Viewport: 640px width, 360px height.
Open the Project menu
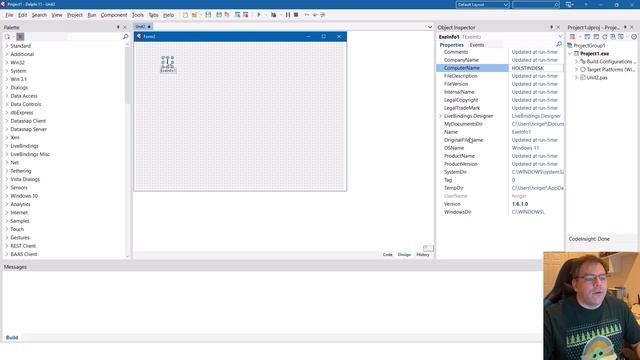click(x=75, y=15)
